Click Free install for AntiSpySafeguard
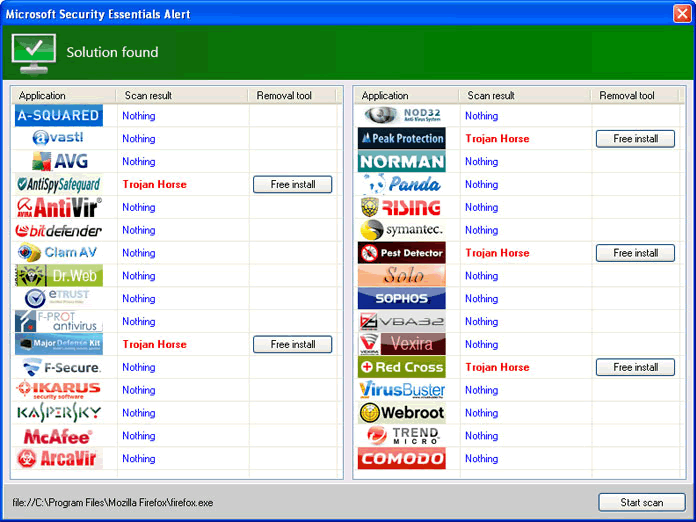 coord(293,184)
